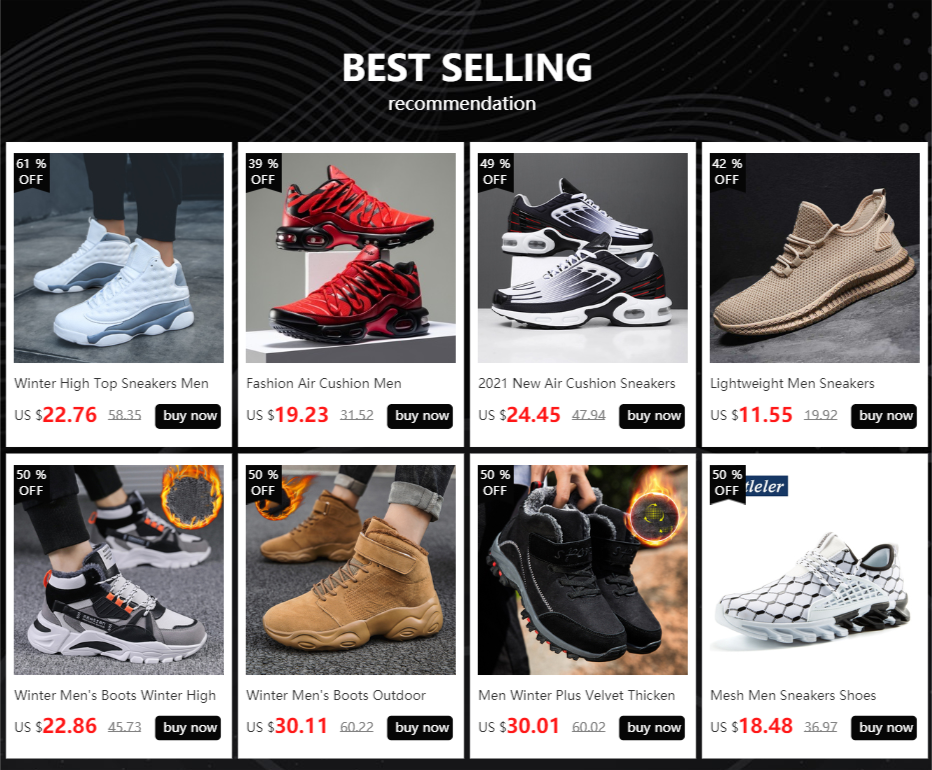Open the Winter High Top Sneakers Men title
The width and height of the screenshot is (932, 770).
(111, 384)
